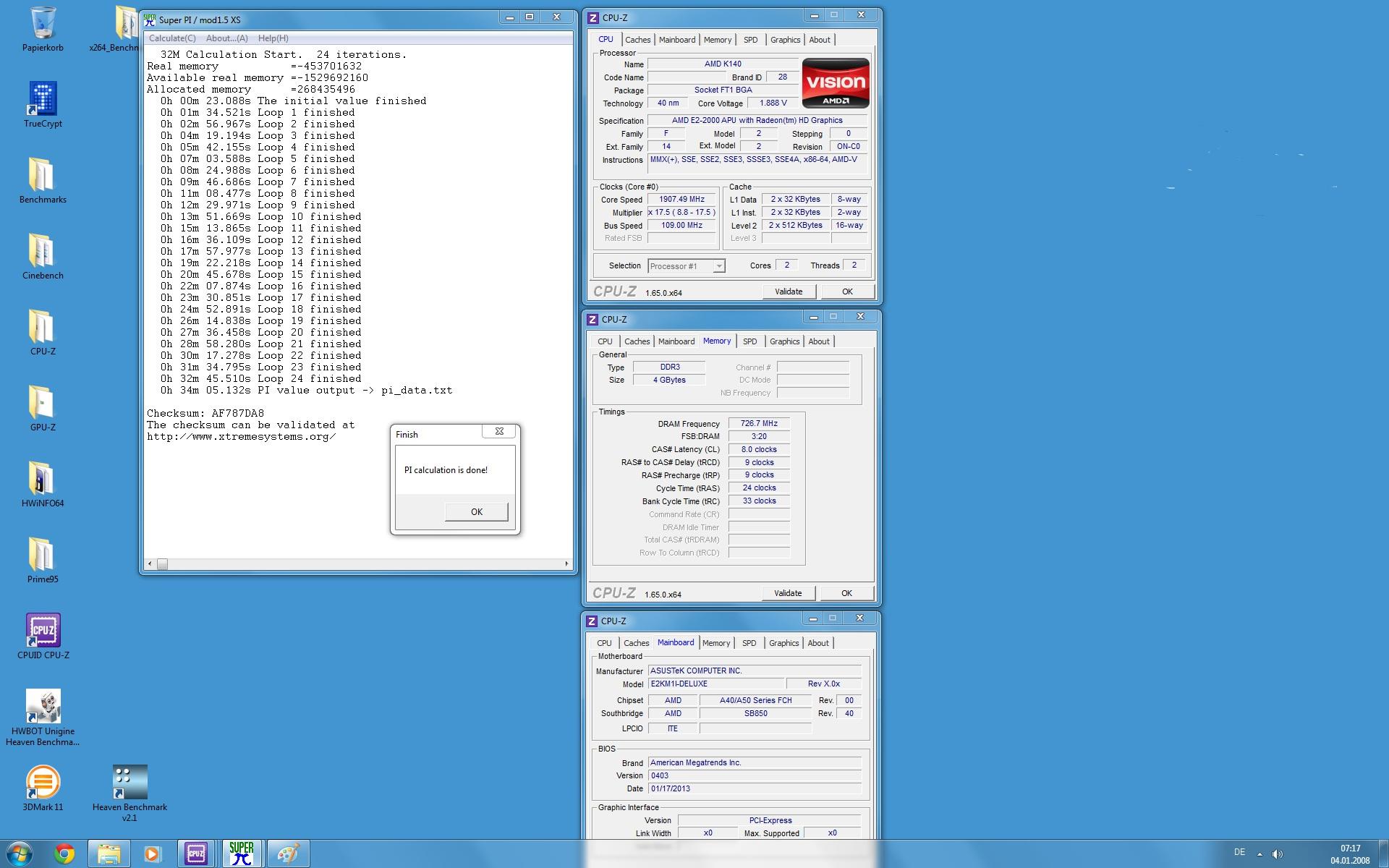Click the Super PI horizontal scrollbar thumb
Viewport: 1389px width, 868px height.
click(x=162, y=563)
